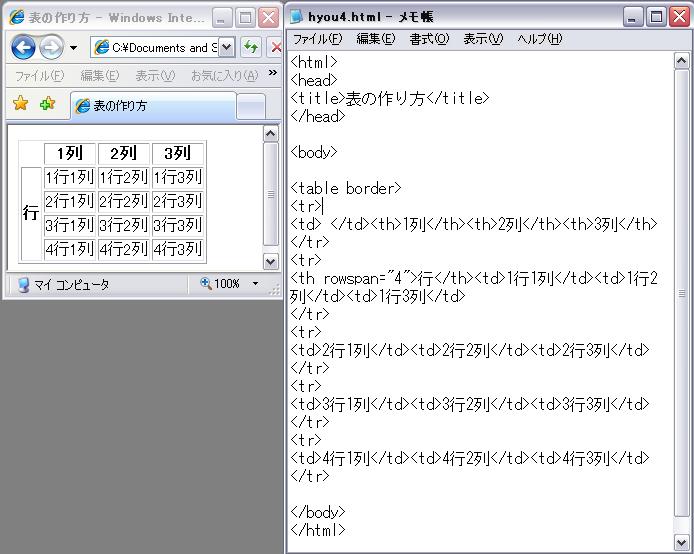Image resolution: width=694 pixels, height=554 pixels.
Task: Click the 1行1列 table cell
Action: tap(70, 178)
